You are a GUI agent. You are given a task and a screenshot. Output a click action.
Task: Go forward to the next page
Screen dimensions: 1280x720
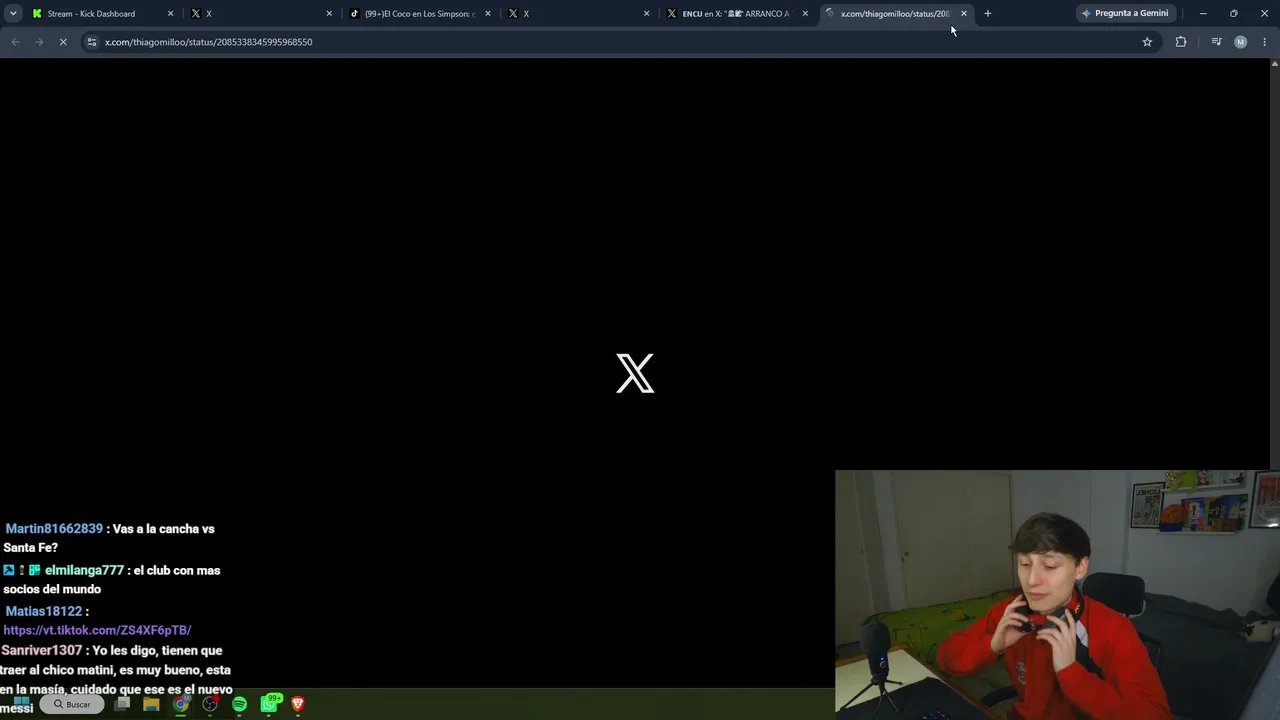point(39,42)
